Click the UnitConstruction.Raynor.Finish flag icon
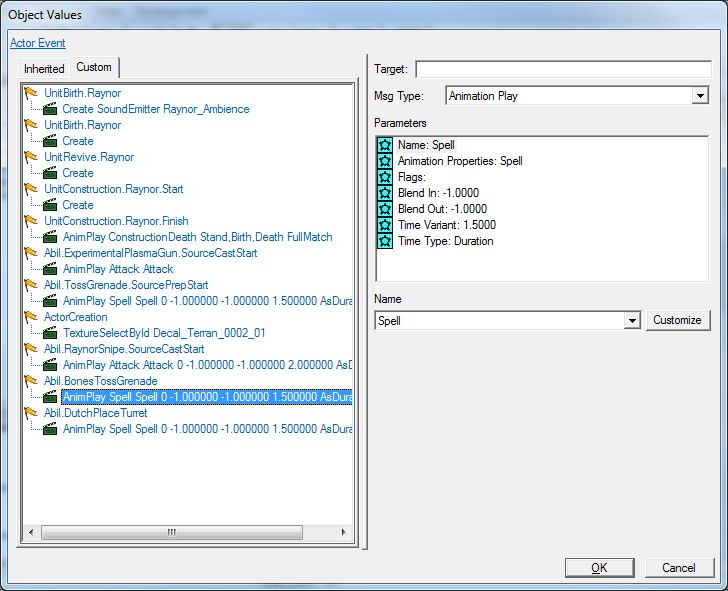The image size is (728, 591). [x=31, y=221]
